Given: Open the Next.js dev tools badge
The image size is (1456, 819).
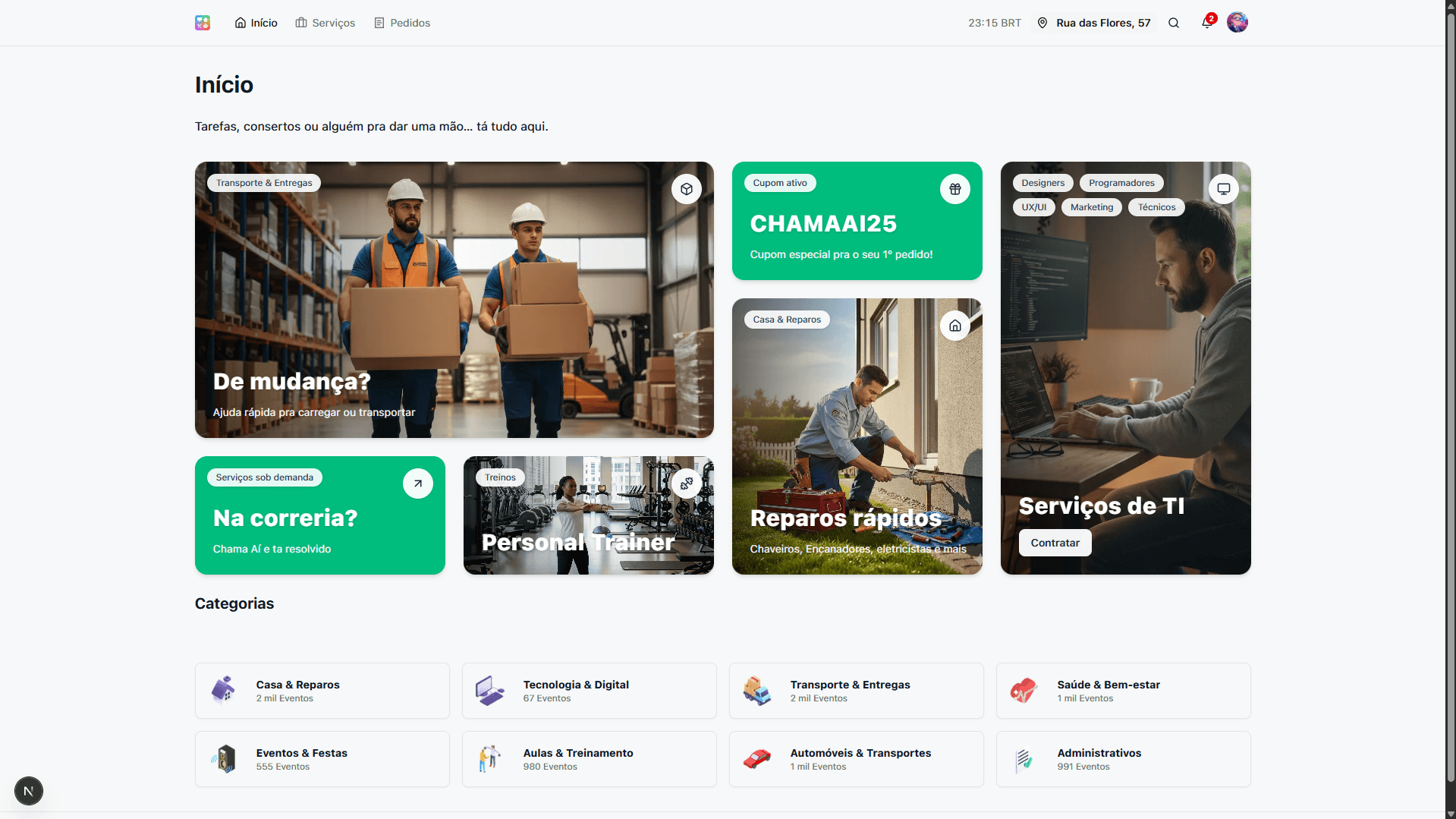Looking at the screenshot, I should click(29, 791).
